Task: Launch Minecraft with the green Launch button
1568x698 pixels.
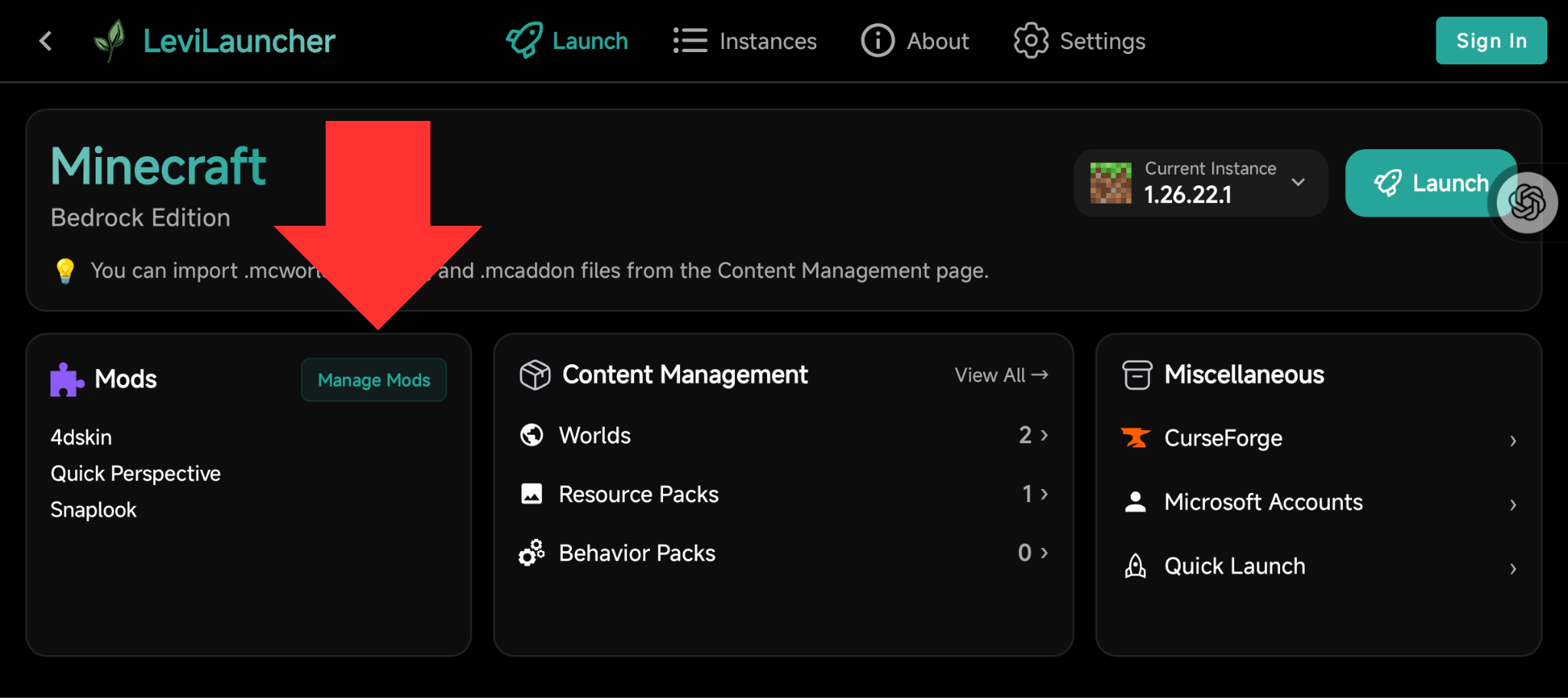Action: (x=1430, y=183)
